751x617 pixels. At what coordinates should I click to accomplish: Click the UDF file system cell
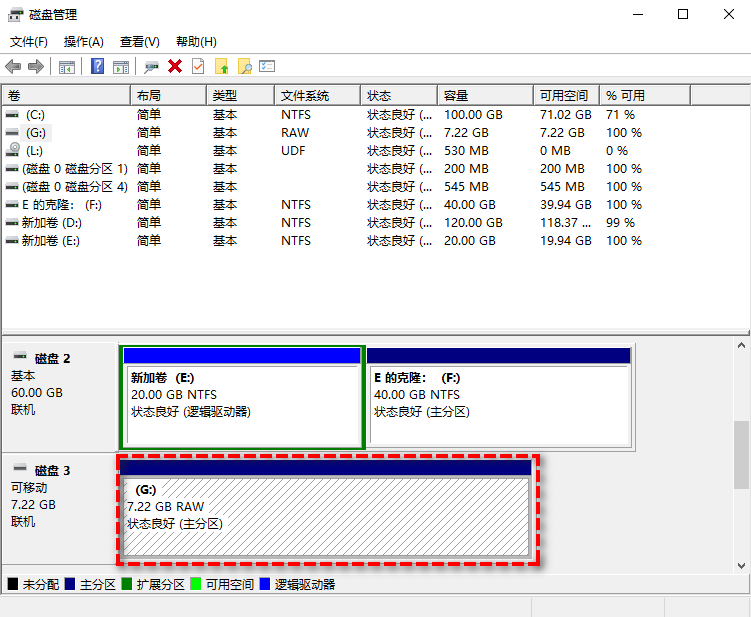[x=293, y=151]
